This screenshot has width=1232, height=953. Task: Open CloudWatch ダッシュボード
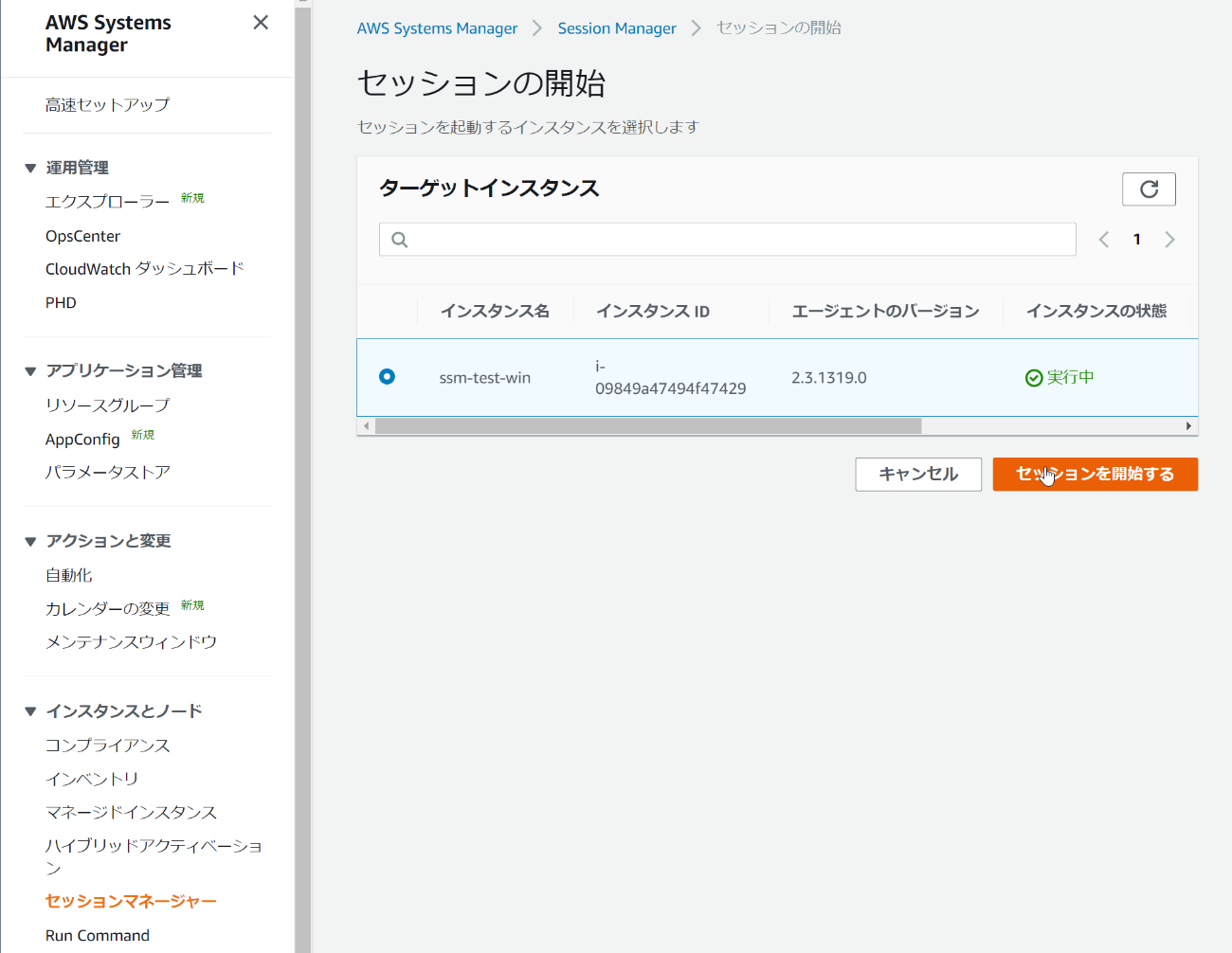tap(144, 269)
